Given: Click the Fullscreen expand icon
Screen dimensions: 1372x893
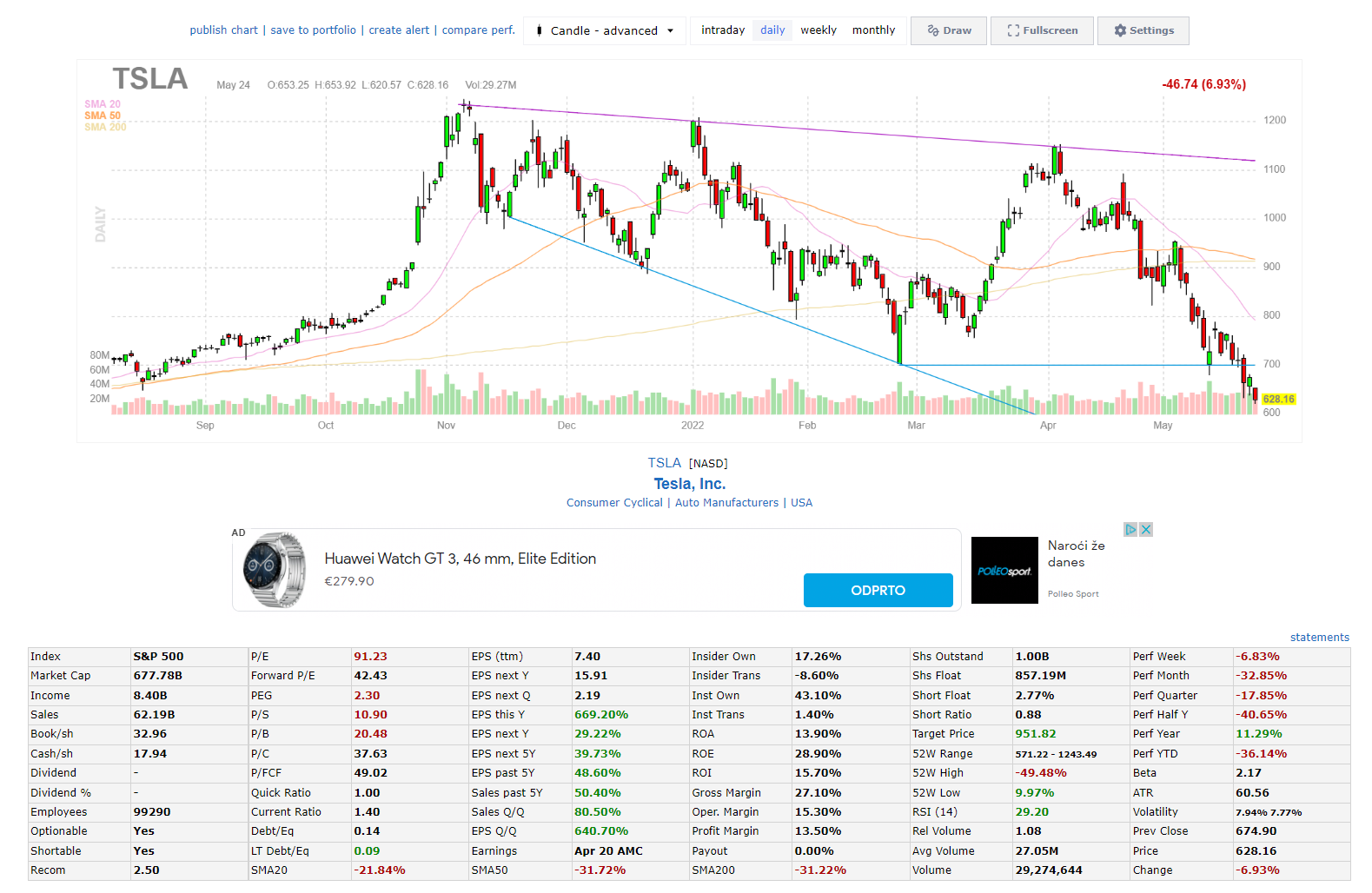Looking at the screenshot, I should (x=1013, y=30).
